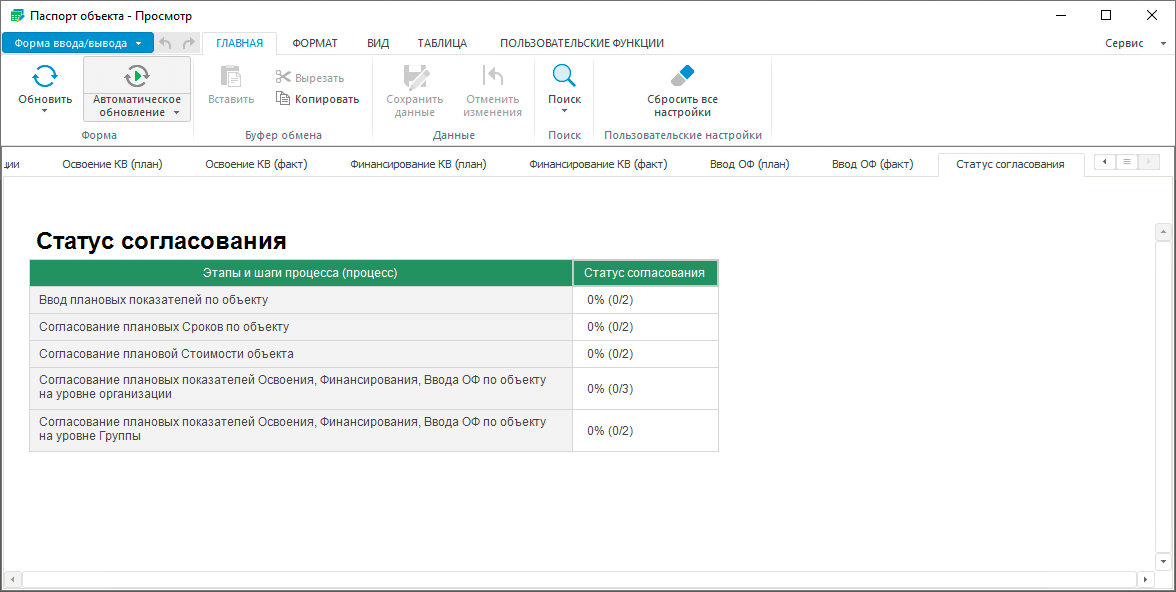Image resolution: width=1176 pixels, height=592 pixels.
Task: Open the ТАБЛИЦА ribbon tab
Action: click(x=442, y=43)
